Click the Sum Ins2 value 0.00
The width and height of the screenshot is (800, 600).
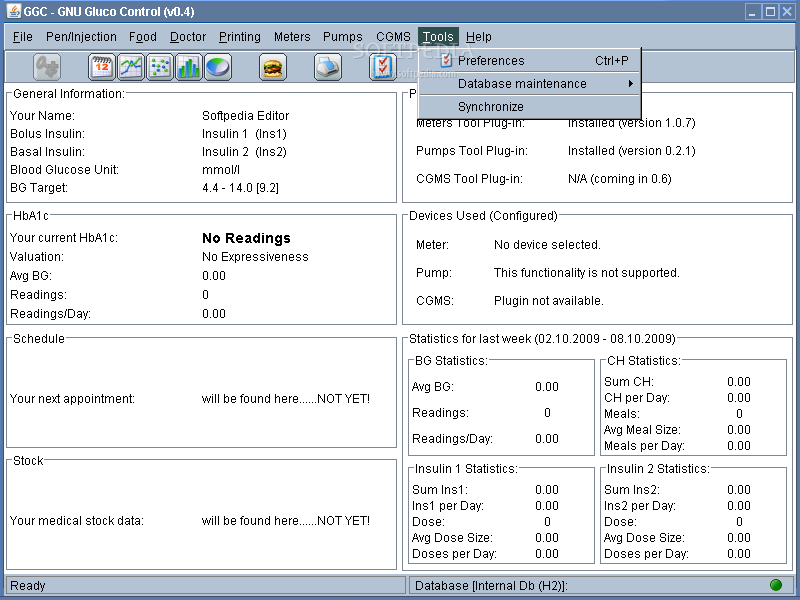pyautogui.click(x=739, y=490)
